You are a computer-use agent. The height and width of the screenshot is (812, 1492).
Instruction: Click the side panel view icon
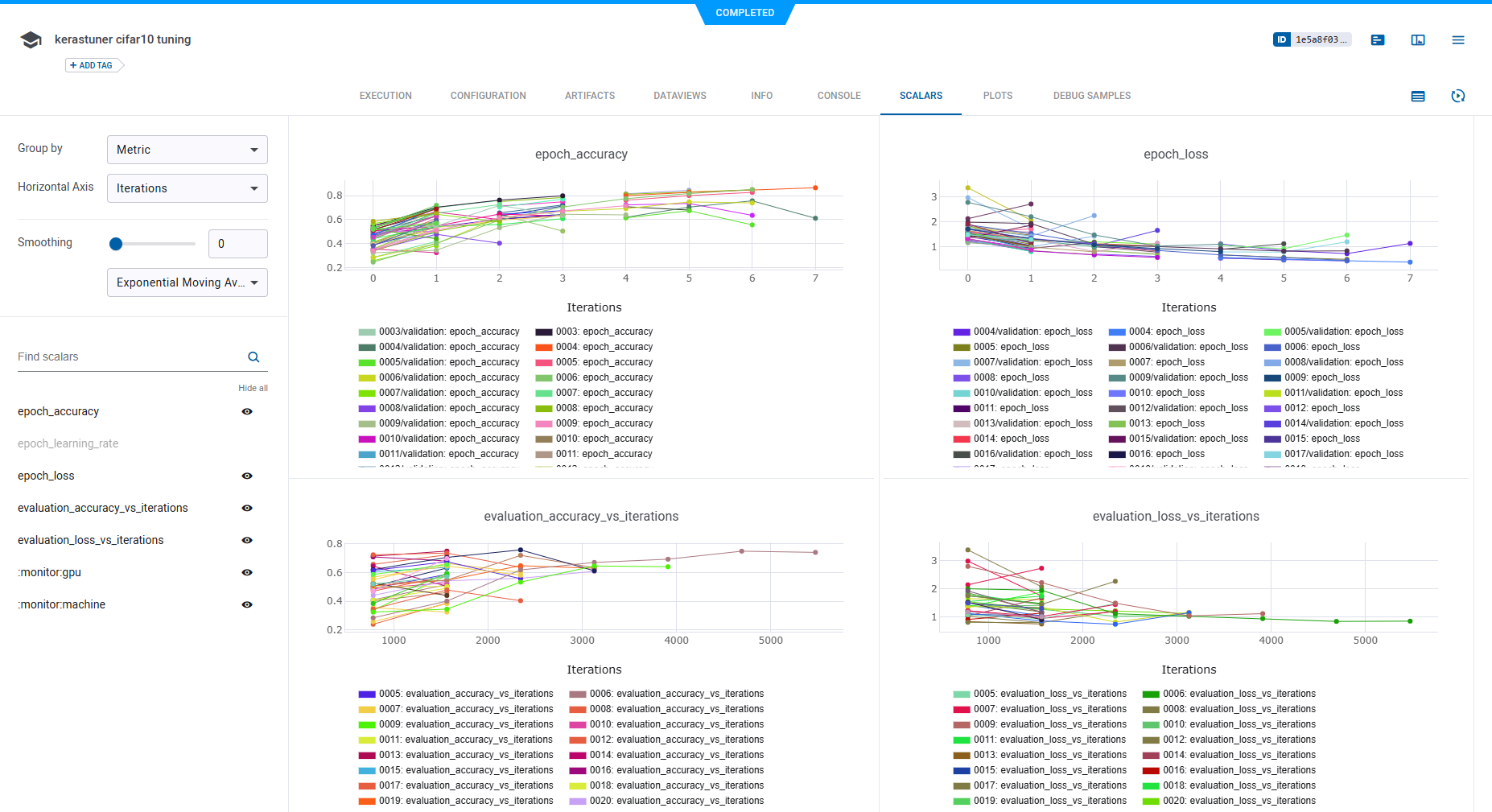[x=1418, y=40]
